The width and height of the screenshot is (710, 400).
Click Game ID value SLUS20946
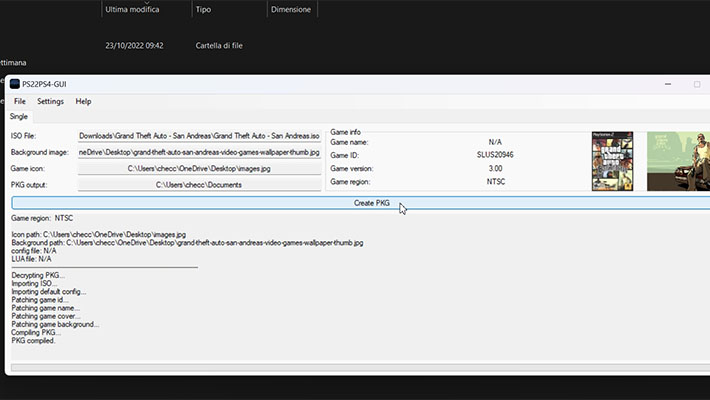click(495, 155)
